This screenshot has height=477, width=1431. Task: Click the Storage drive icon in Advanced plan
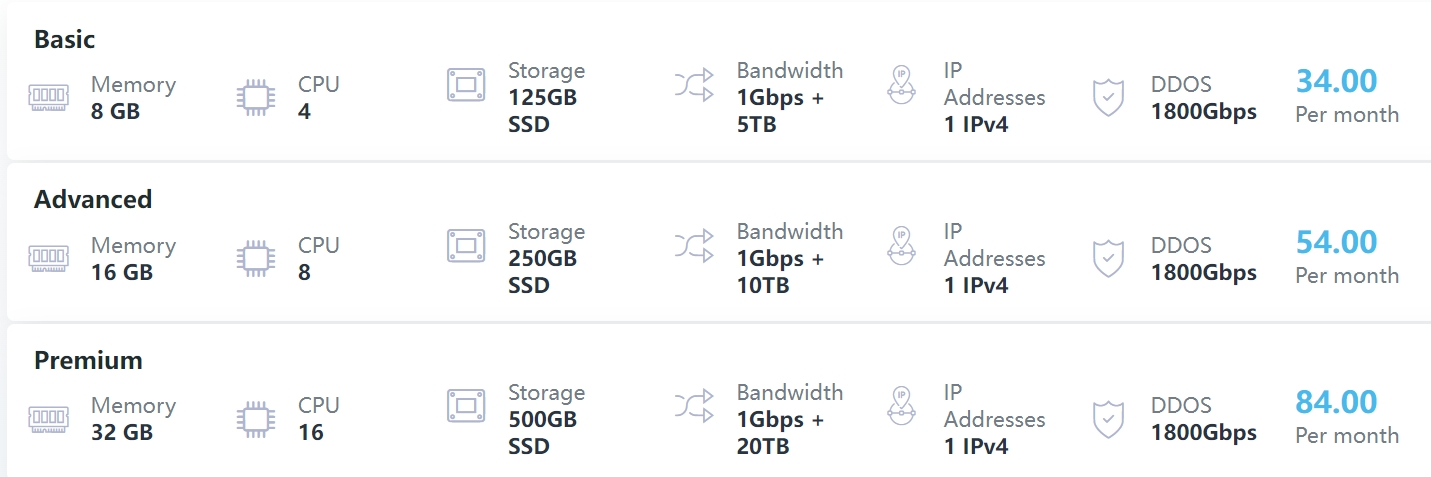coord(466,245)
